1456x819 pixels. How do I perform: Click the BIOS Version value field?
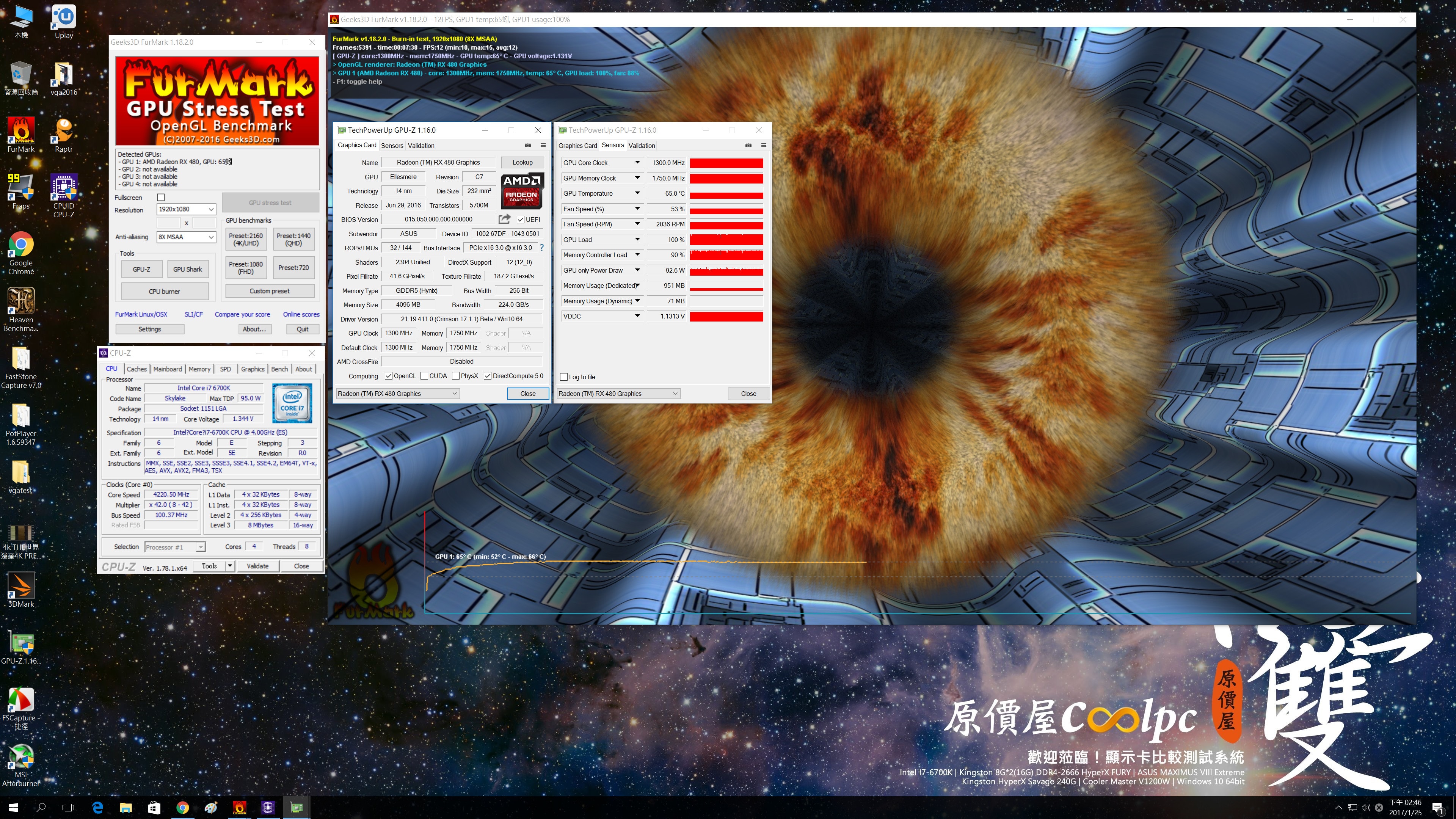tap(439, 219)
